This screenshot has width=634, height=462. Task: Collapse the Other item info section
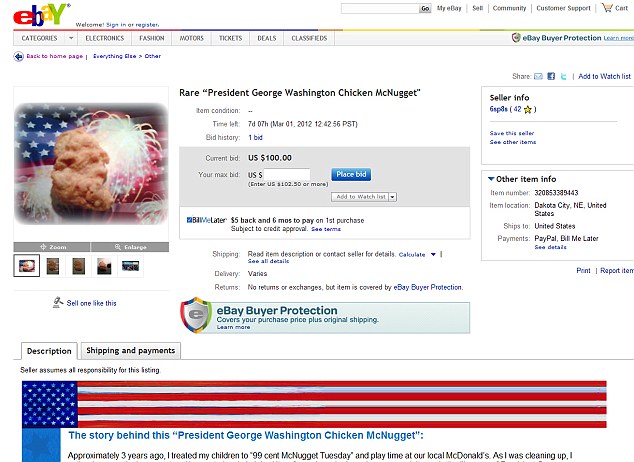point(491,179)
